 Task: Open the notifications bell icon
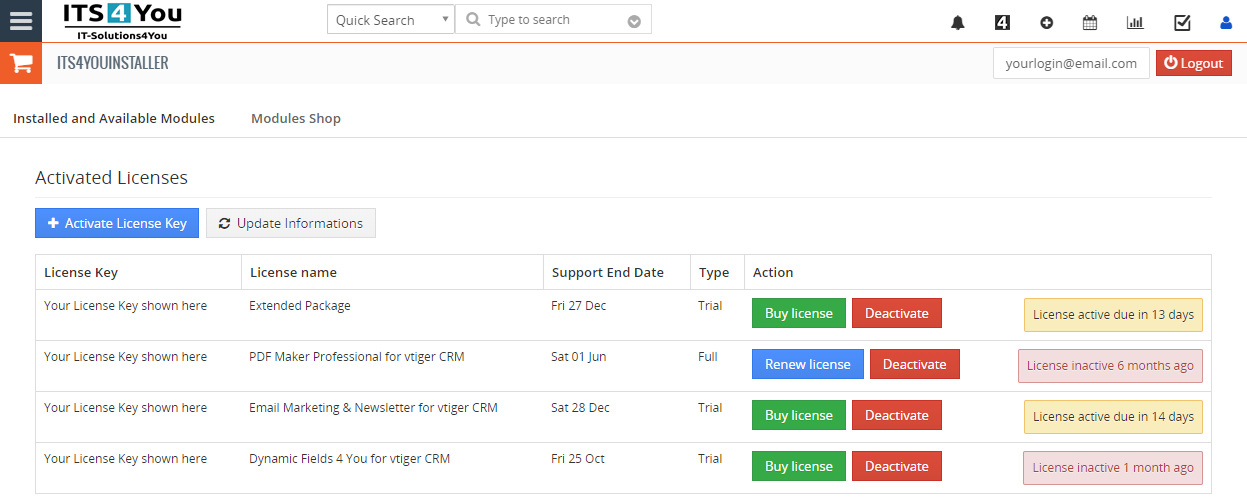pos(957,23)
